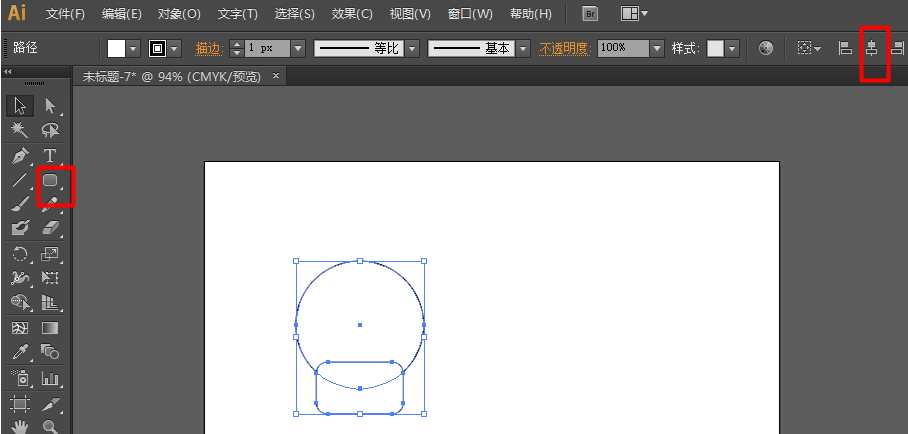The image size is (908, 434).
Task: Click the Recolor Artwork color wheel icon
Action: [x=766, y=49]
